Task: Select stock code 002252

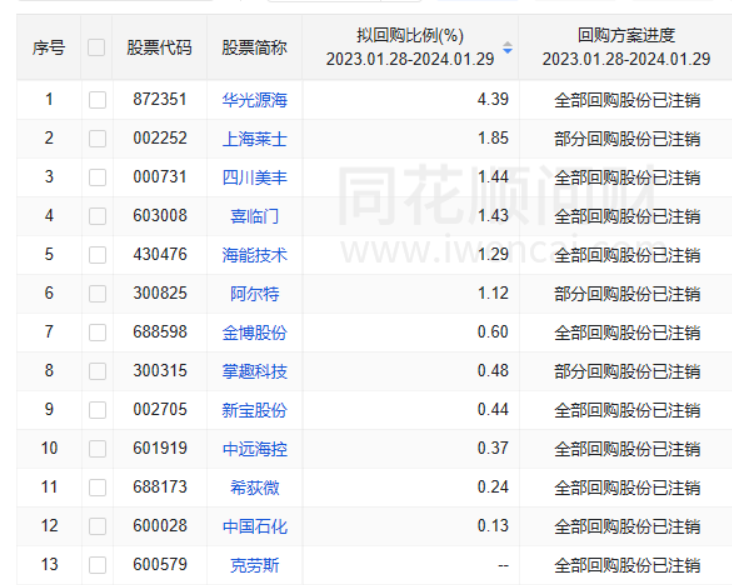Action: coord(160,138)
